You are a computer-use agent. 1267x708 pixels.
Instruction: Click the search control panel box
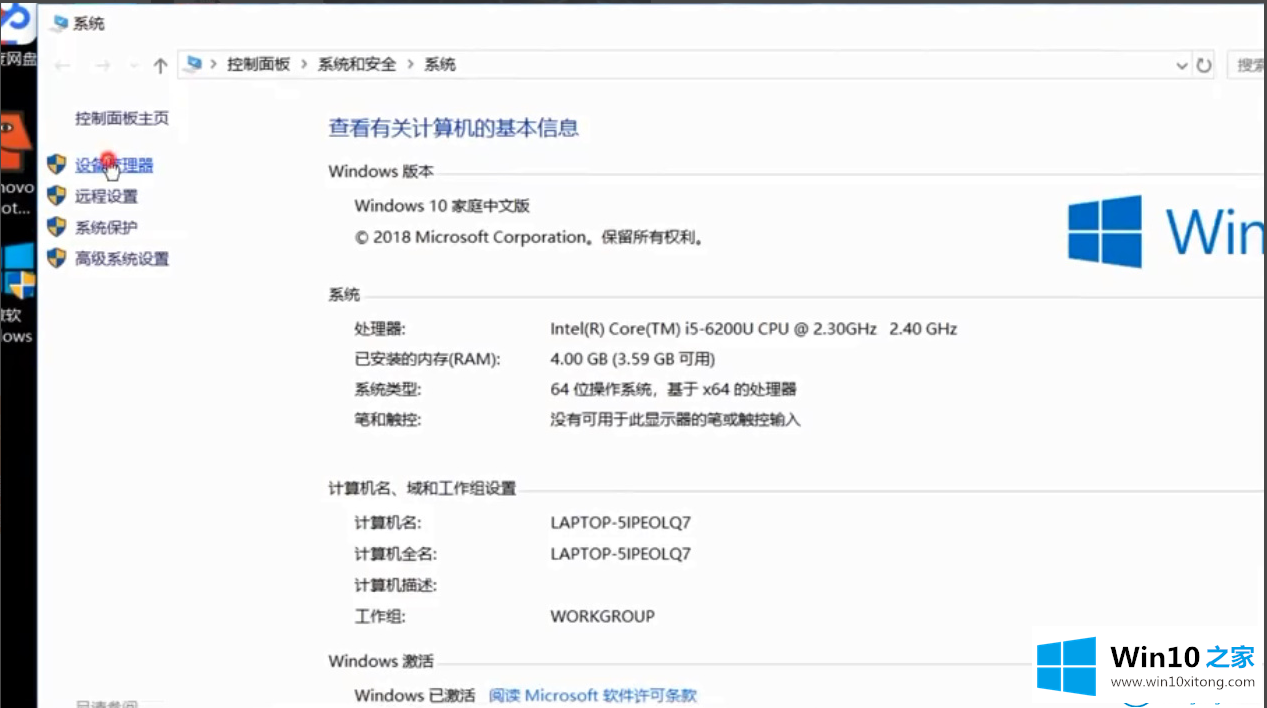pos(1246,65)
